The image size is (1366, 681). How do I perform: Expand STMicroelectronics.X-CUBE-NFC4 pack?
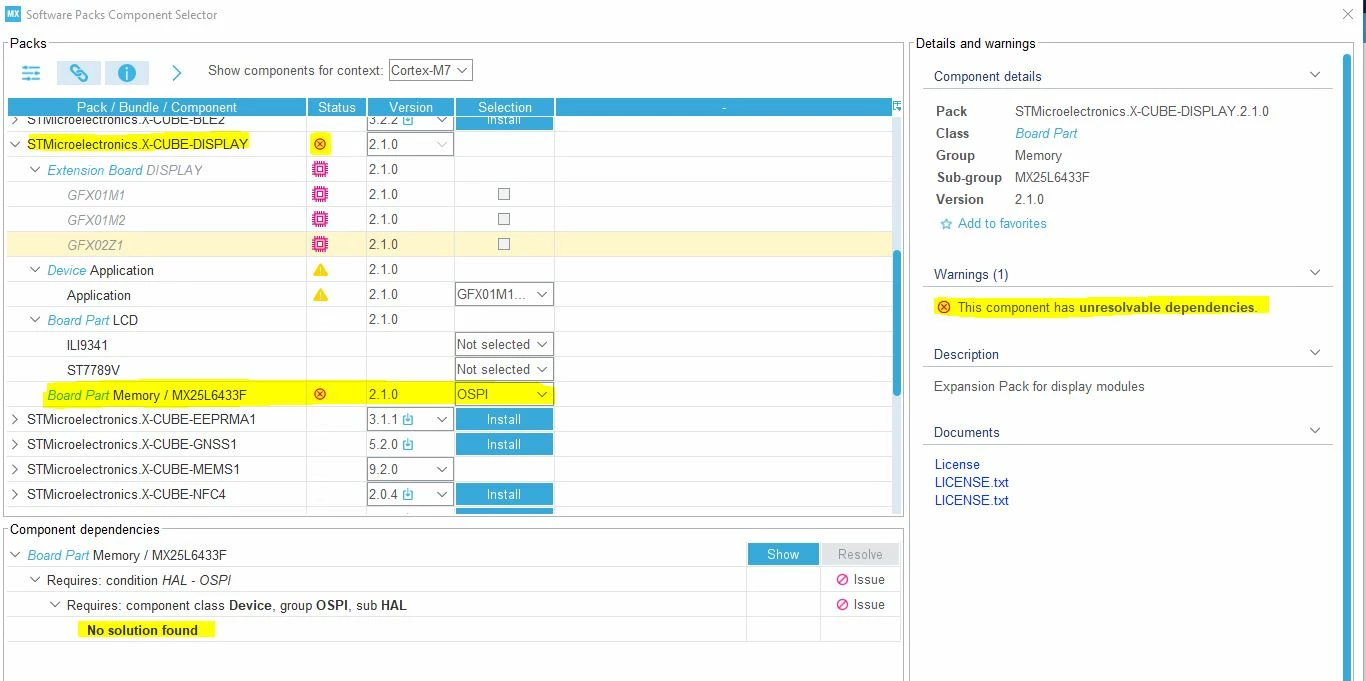pyautogui.click(x=15, y=494)
